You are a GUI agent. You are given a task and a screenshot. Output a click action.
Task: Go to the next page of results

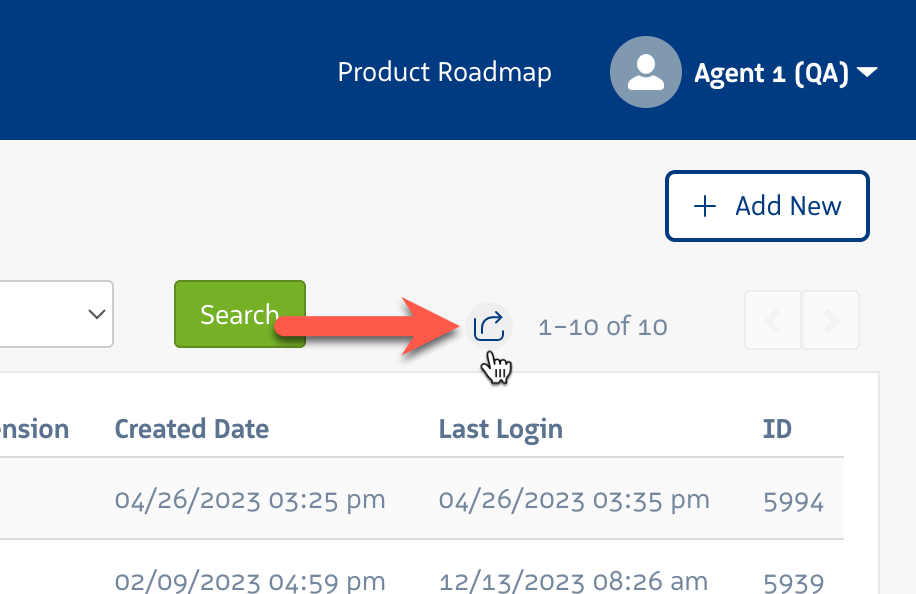[831, 320]
